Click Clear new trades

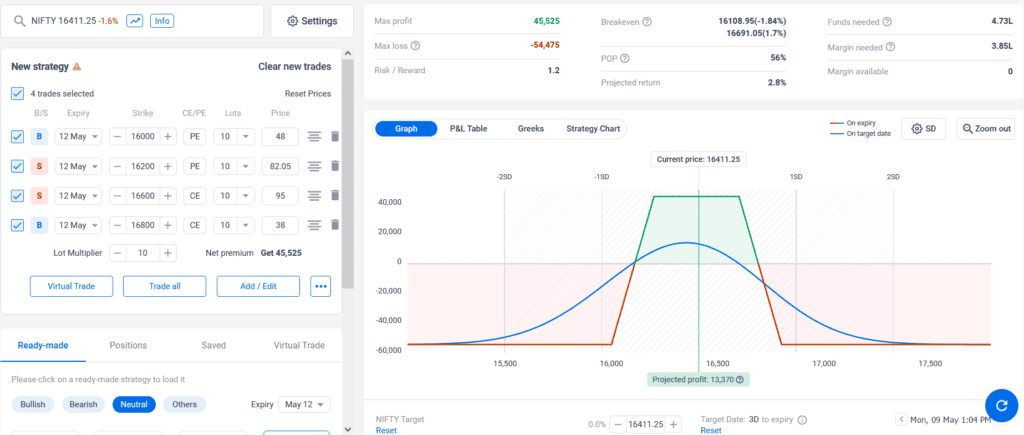(x=295, y=67)
